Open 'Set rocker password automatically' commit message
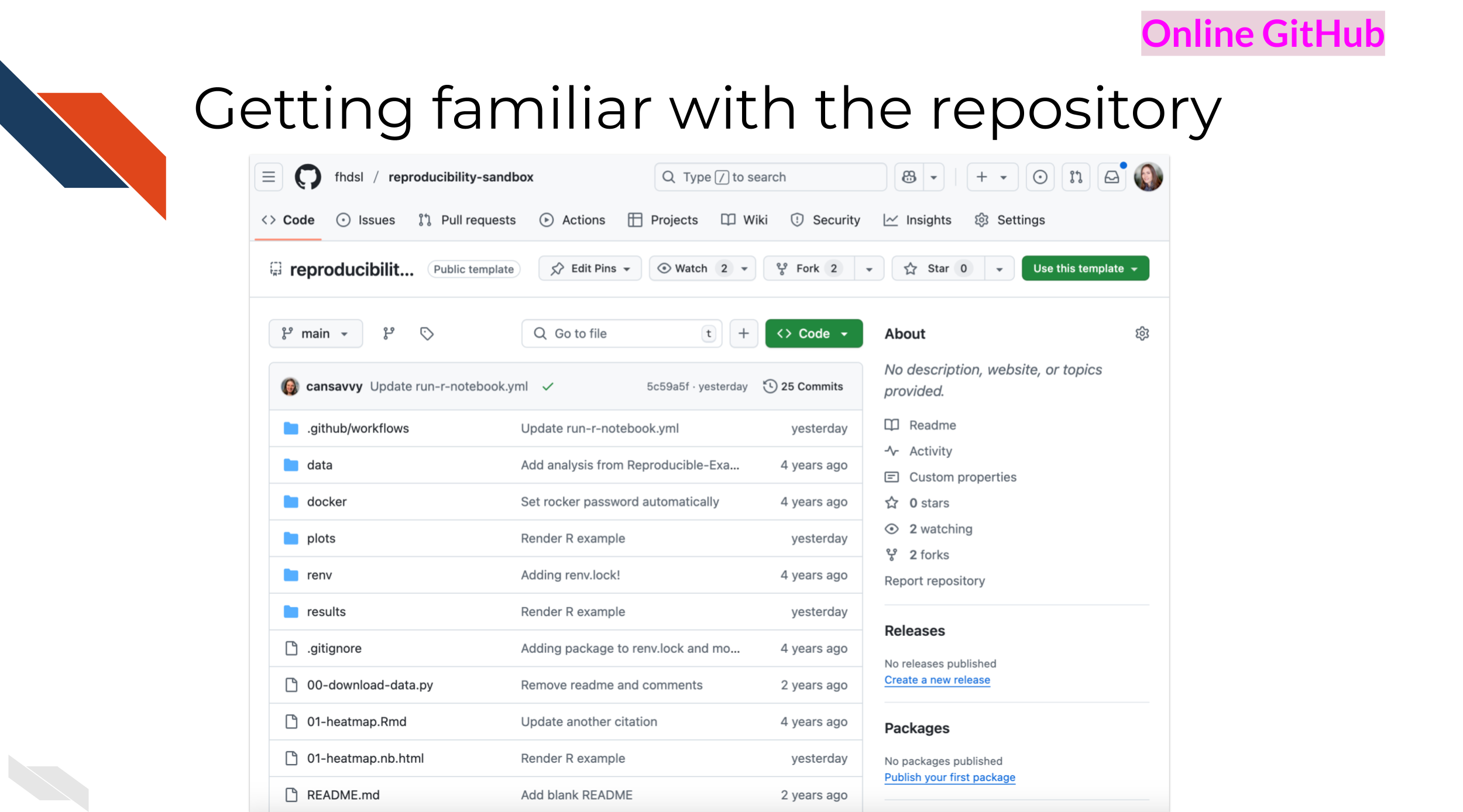The height and width of the screenshot is (812, 1463). pyautogui.click(x=620, y=502)
